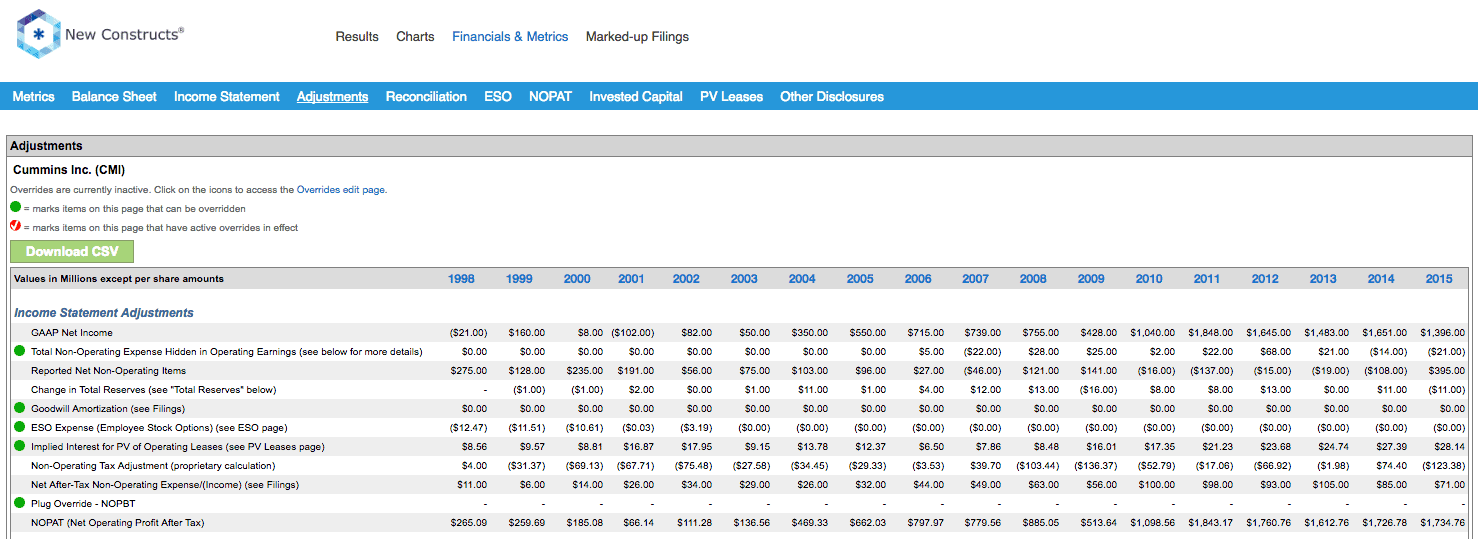The width and height of the screenshot is (1478, 539).
Task: Click the $265.09 NOPAT value for 1998
Action: 469,522
